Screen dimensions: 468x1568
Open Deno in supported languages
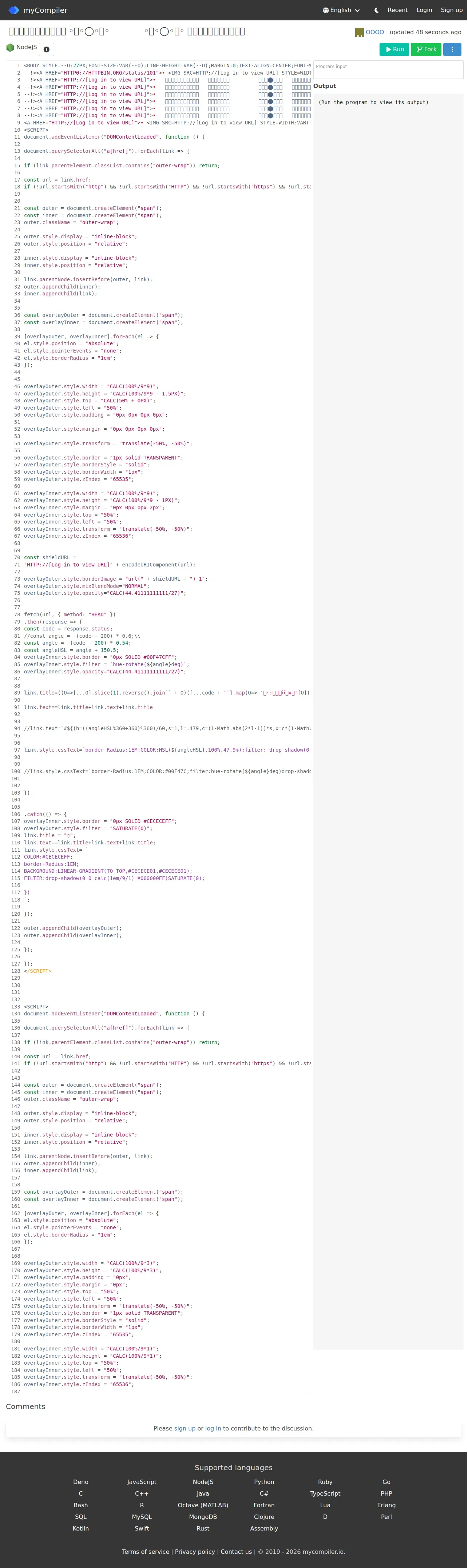tap(81, 1481)
